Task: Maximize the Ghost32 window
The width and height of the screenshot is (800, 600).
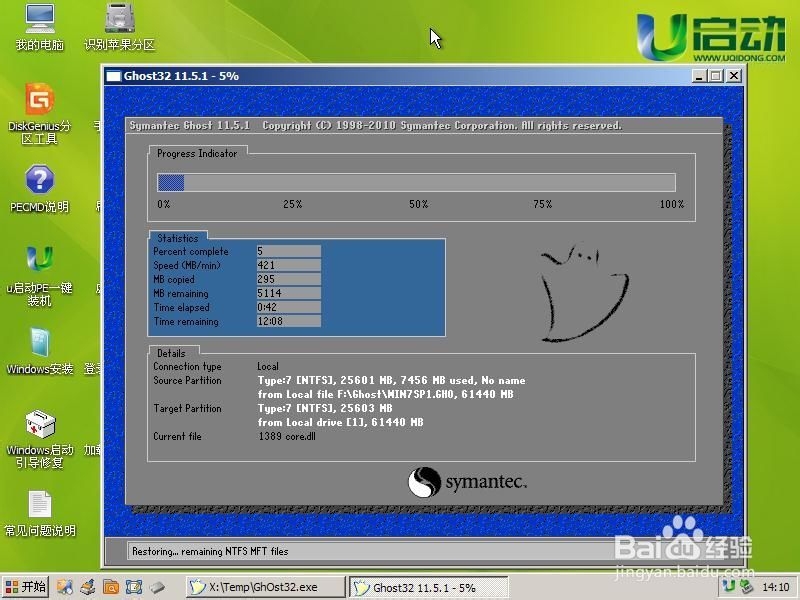Action: 716,76
